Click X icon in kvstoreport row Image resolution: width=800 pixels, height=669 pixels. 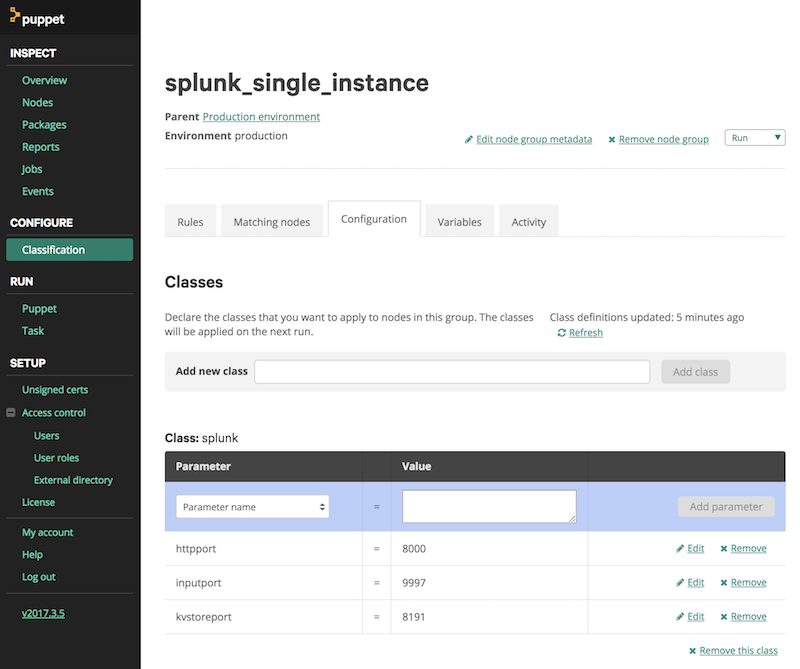coord(723,617)
